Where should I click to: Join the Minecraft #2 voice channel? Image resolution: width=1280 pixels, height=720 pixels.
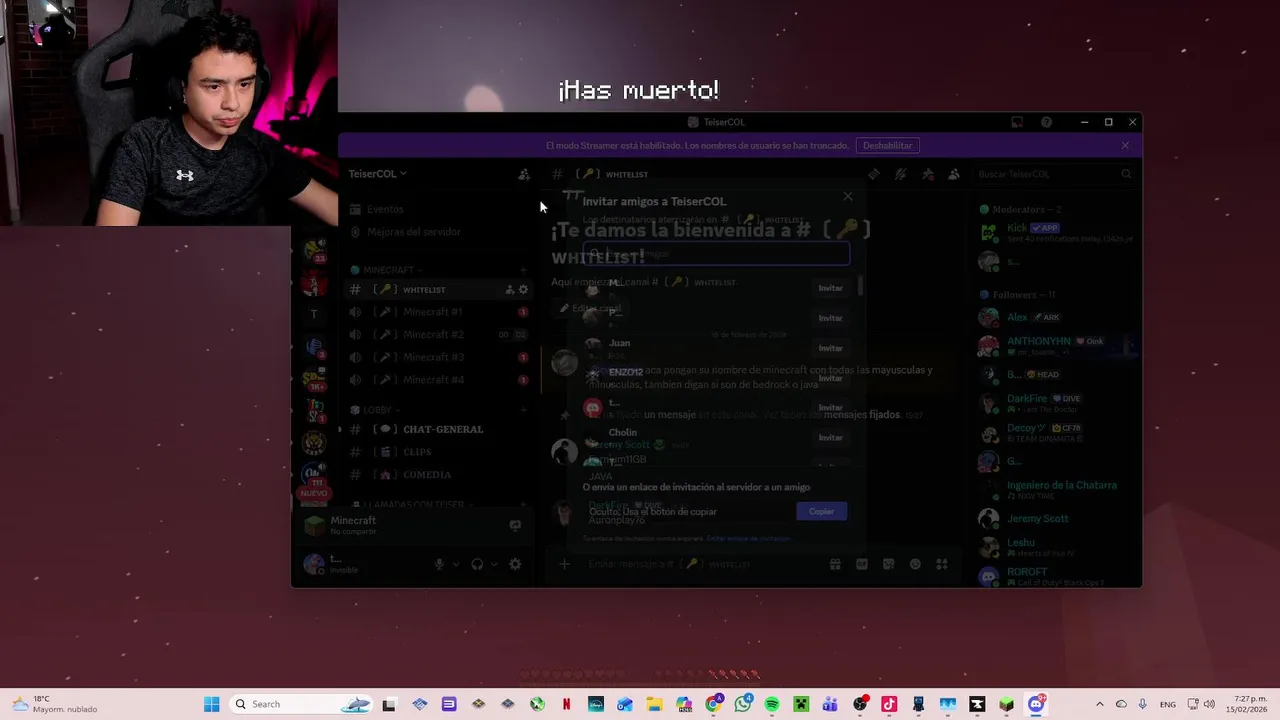click(x=438, y=335)
